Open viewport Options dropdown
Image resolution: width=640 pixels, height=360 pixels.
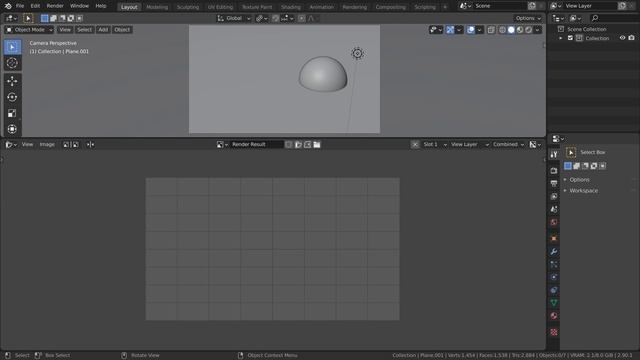point(528,18)
